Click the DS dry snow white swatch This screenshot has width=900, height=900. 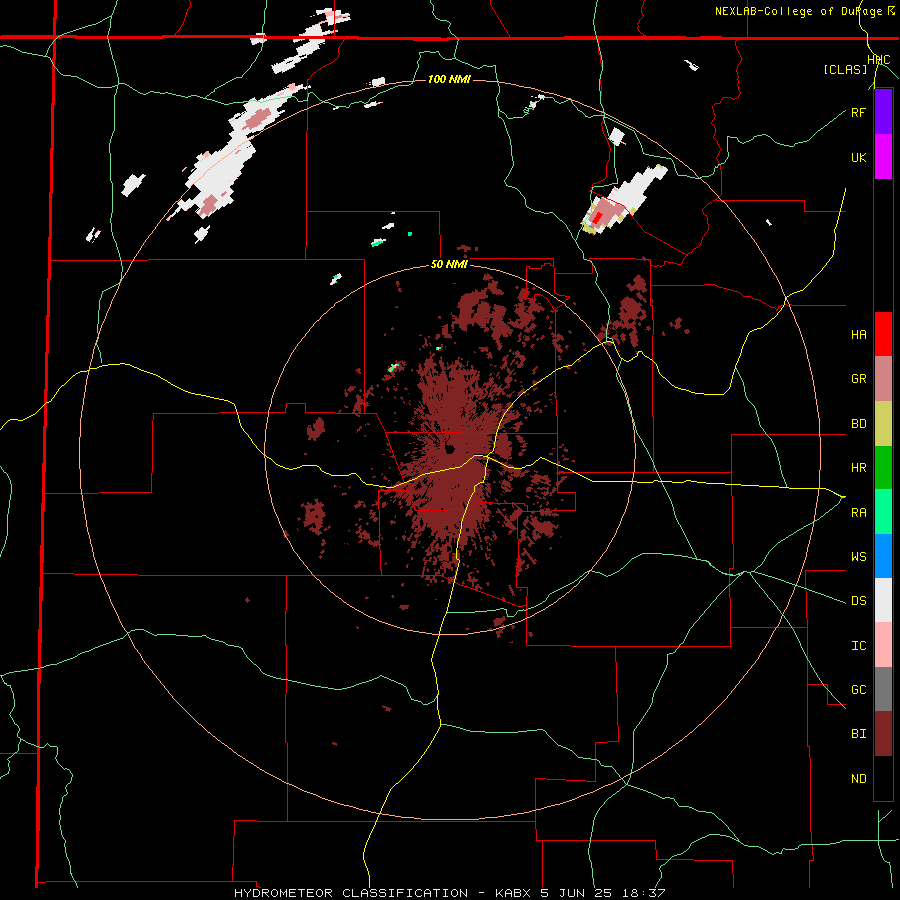883,600
